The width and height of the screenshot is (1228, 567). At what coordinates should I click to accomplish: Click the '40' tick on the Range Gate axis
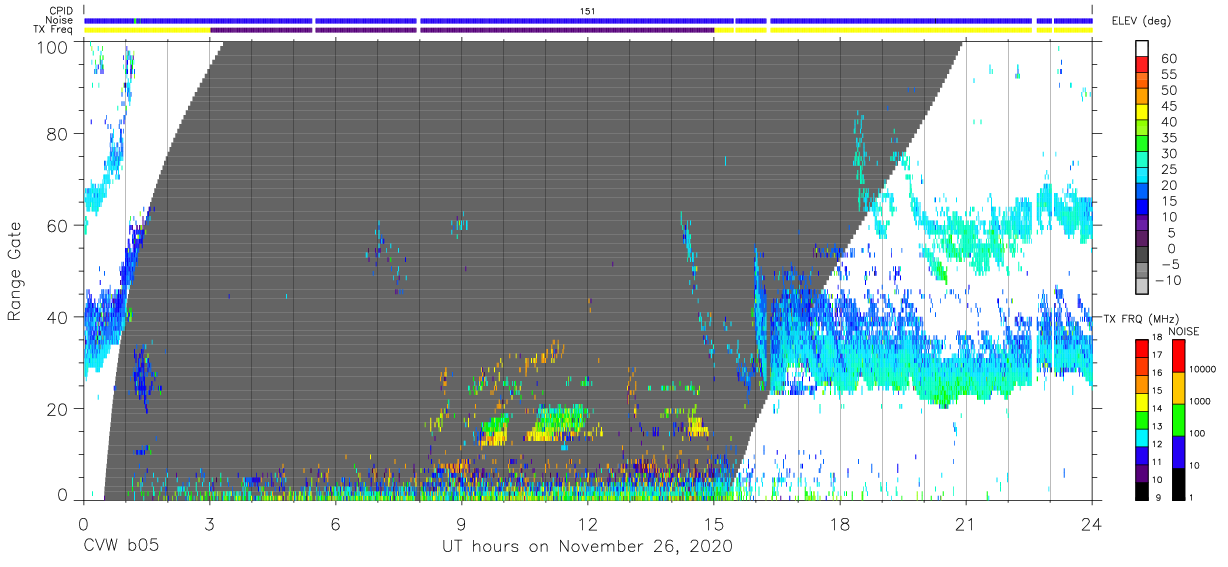pyautogui.click(x=57, y=317)
